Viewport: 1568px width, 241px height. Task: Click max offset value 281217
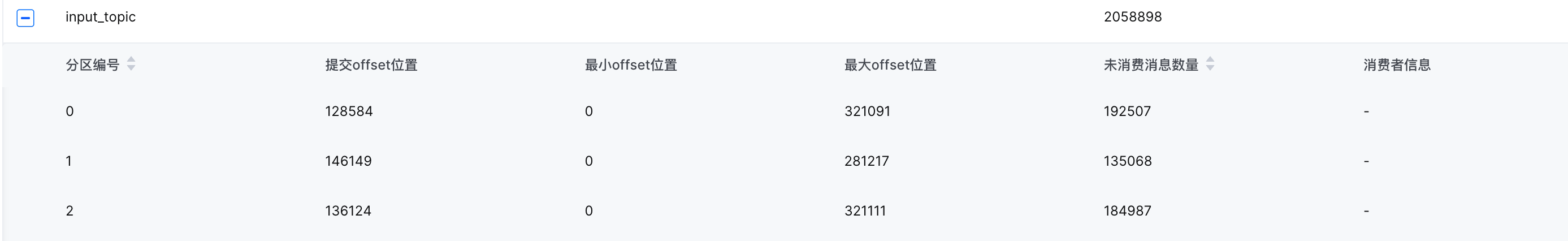(x=867, y=161)
